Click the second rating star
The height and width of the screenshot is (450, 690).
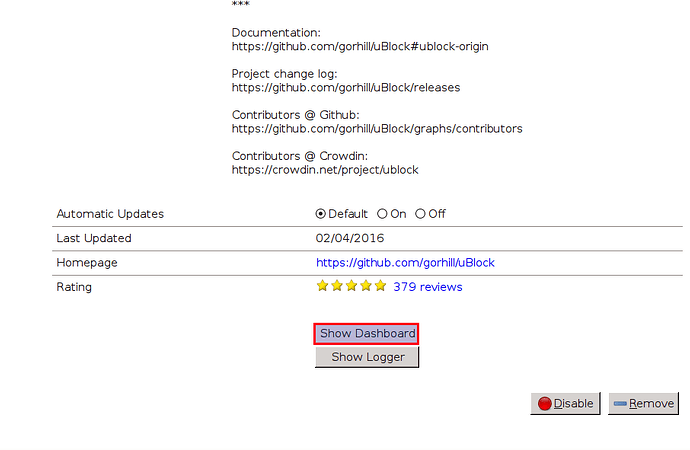pyautogui.click(x=337, y=286)
